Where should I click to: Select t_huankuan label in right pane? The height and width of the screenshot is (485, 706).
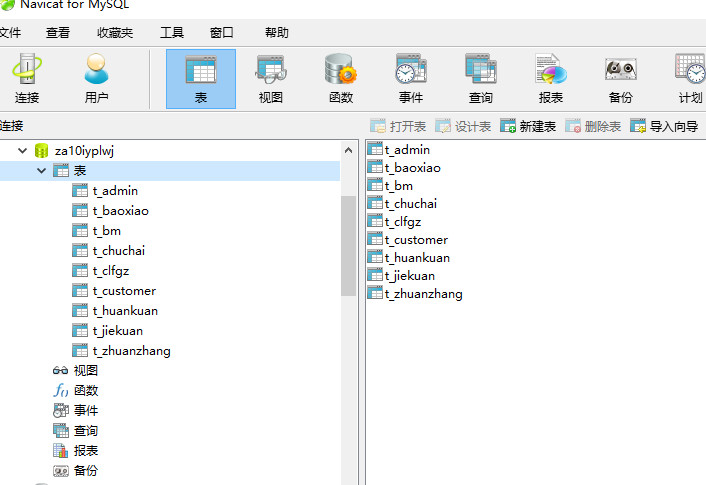417,258
